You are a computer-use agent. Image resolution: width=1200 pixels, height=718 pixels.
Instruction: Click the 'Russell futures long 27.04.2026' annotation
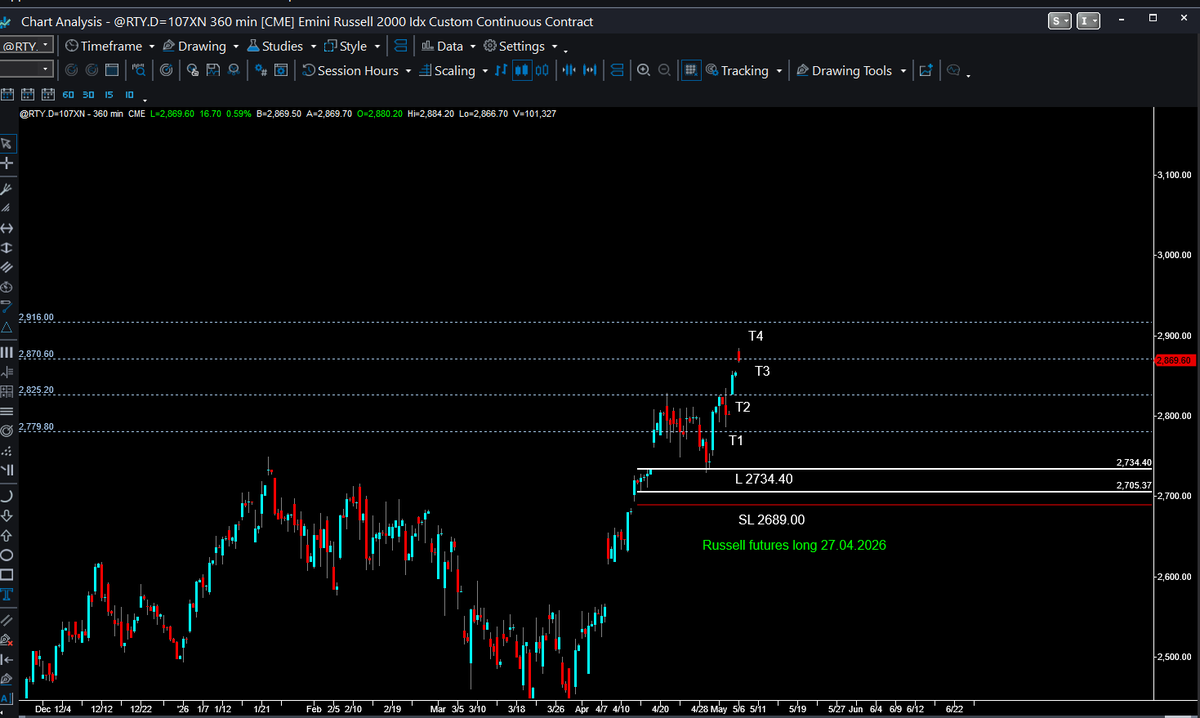coord(794,545)
